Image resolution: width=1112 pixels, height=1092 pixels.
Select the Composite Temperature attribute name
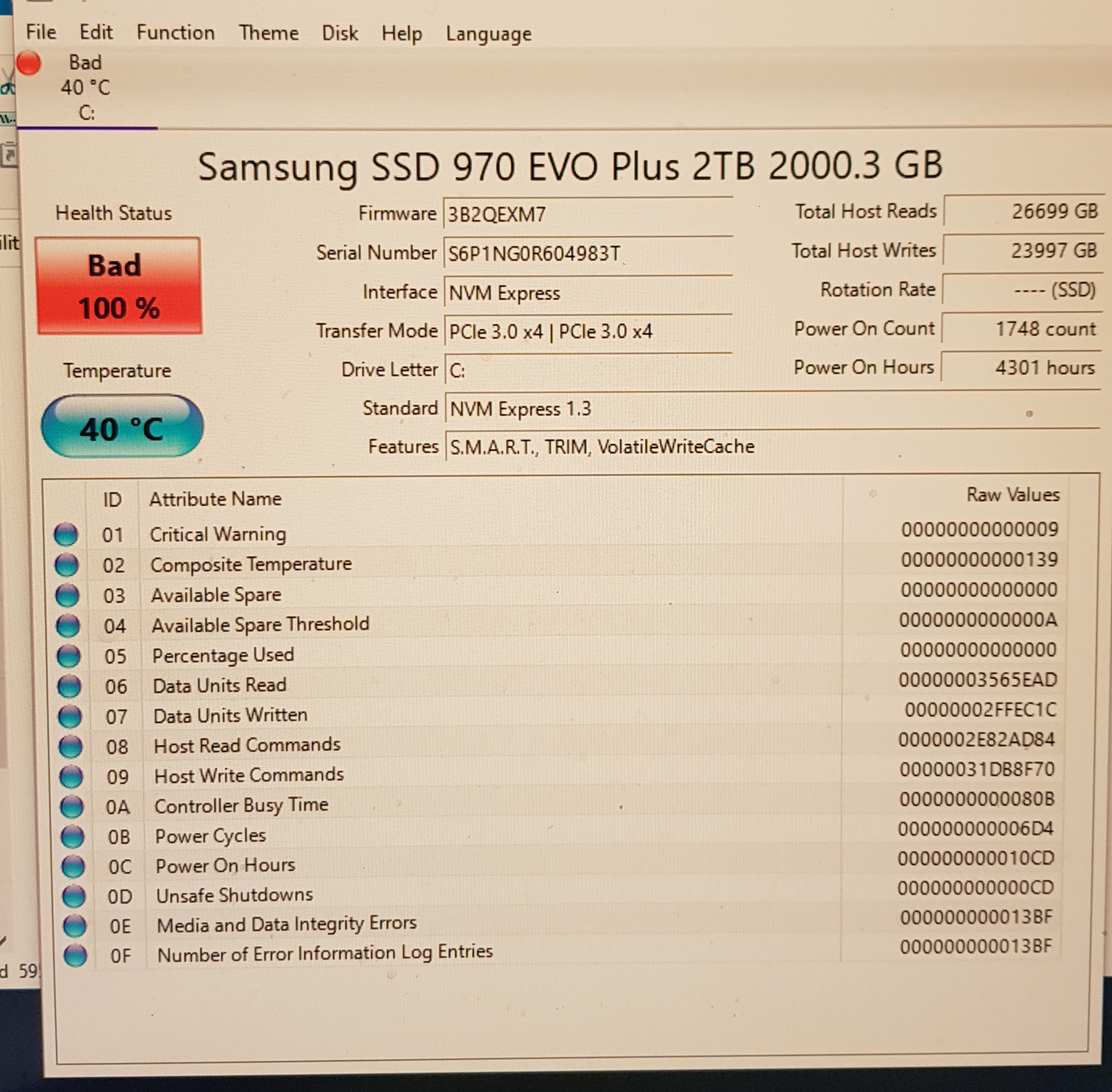(x=251, y=564)
